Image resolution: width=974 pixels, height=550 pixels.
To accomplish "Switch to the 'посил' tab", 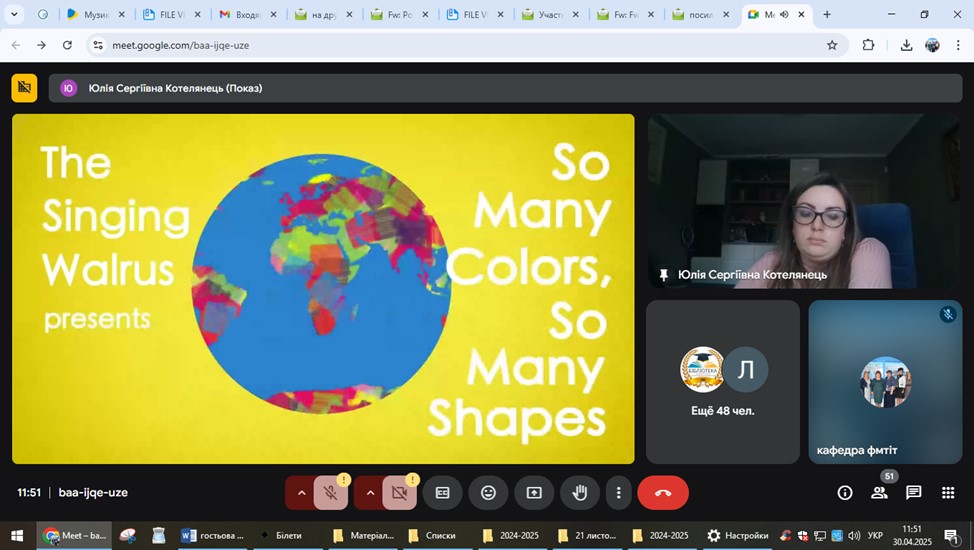I will click(701, 14).
